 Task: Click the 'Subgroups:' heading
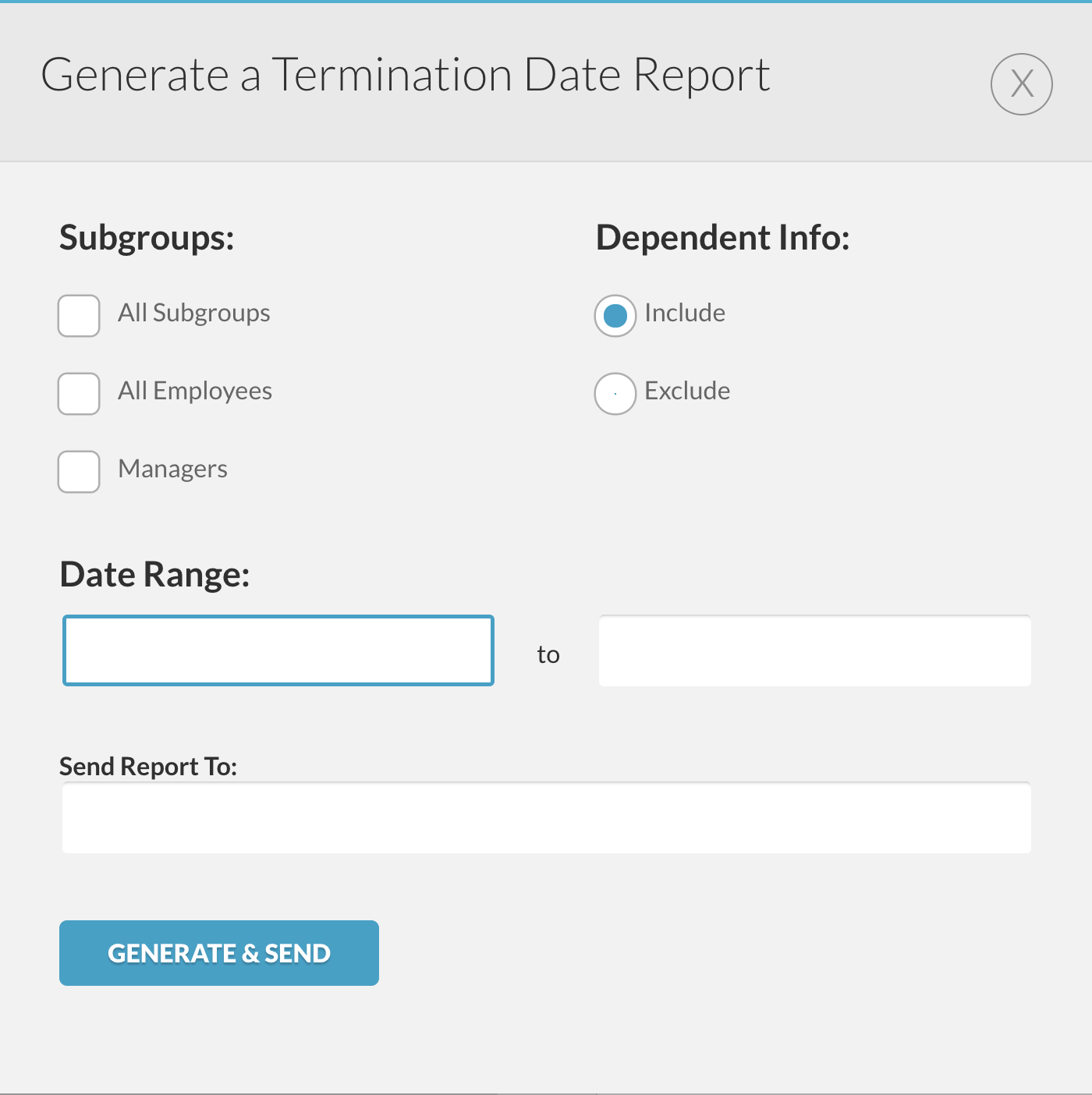(147, 238)
